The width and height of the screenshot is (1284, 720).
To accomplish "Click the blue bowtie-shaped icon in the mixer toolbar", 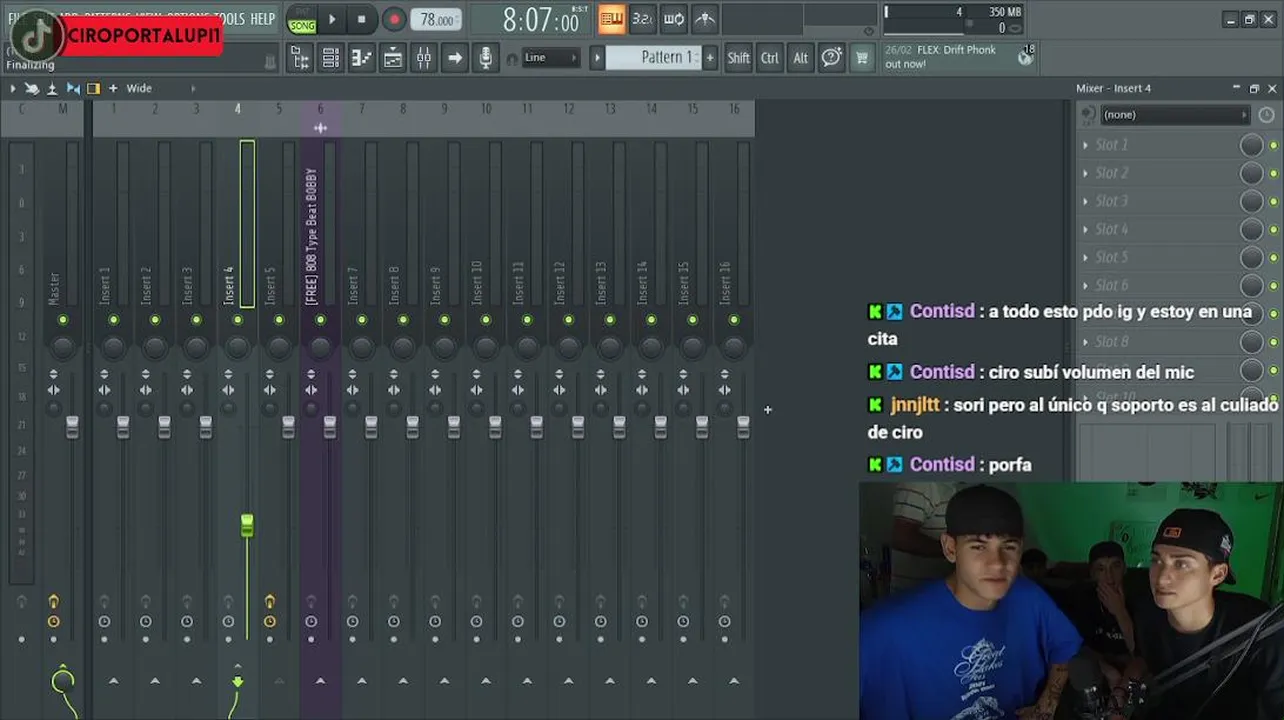I will point(73,88).
